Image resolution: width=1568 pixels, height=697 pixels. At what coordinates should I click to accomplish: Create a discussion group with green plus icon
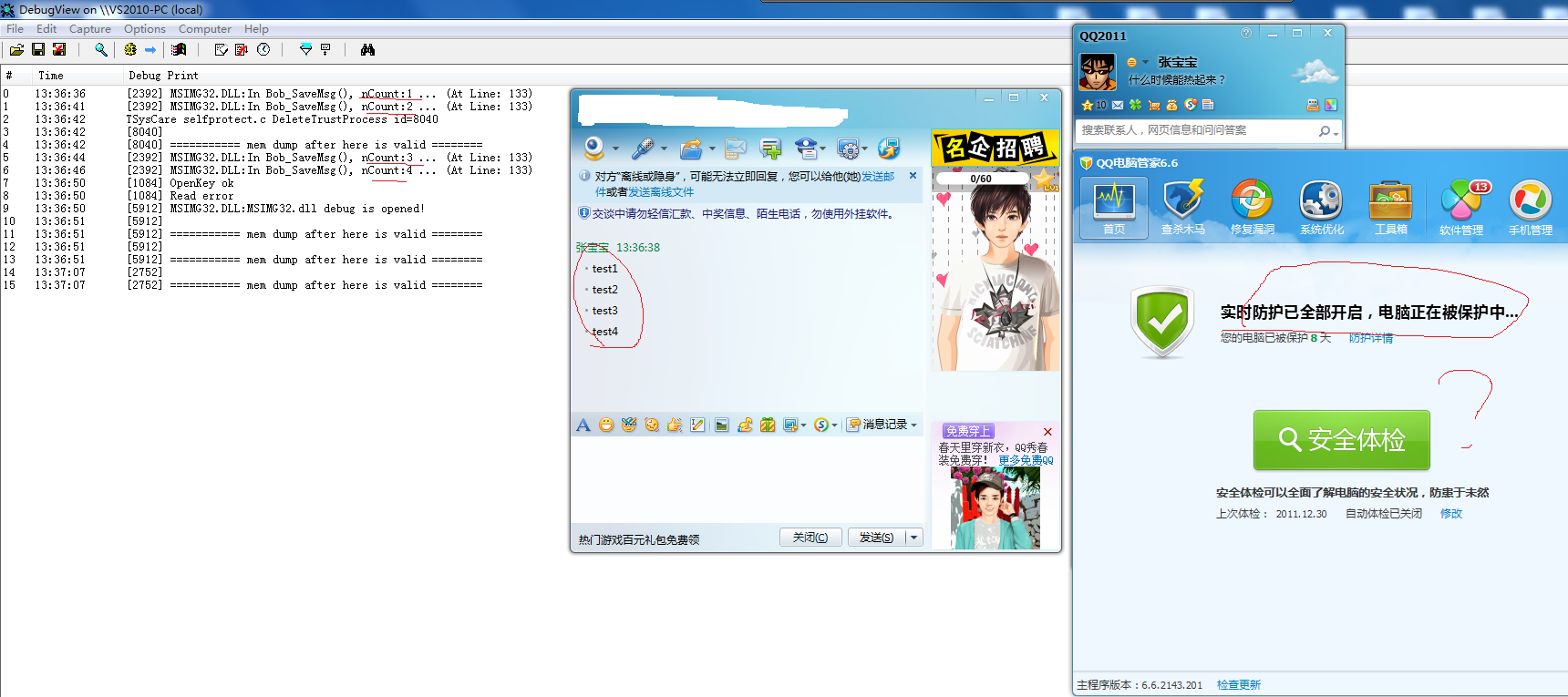click(x=771, y=148)
